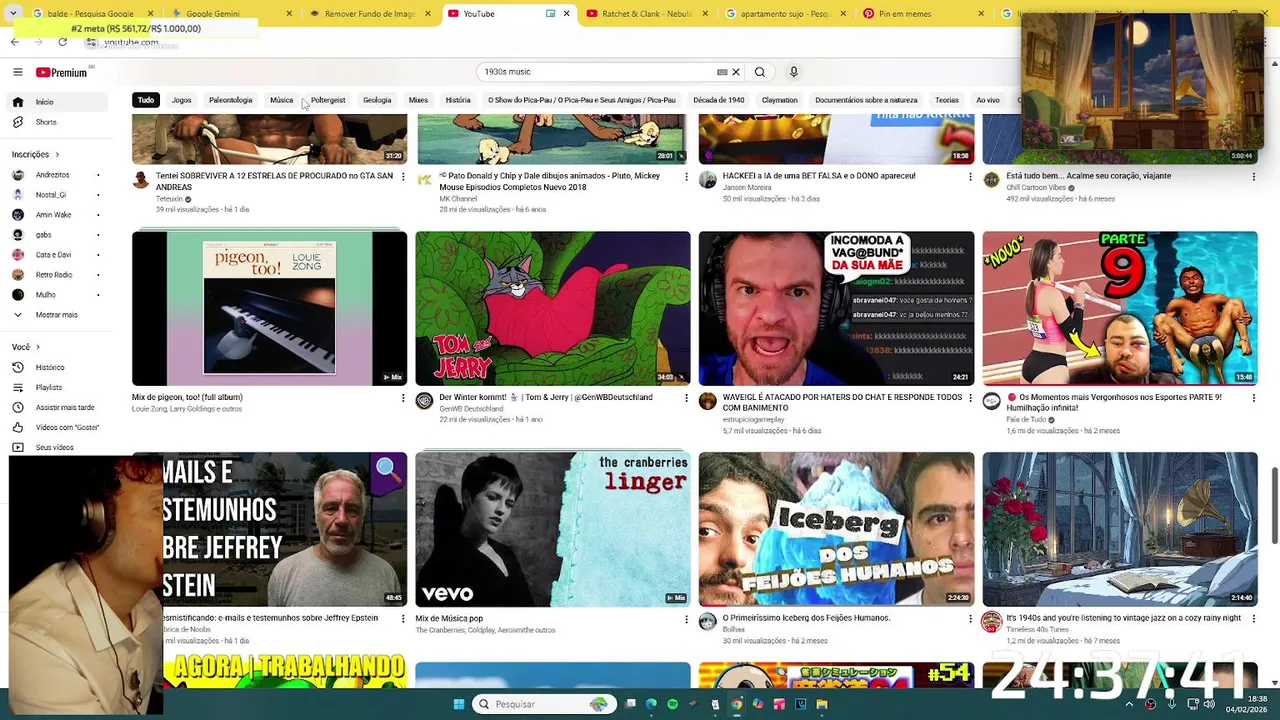1280x720 pixels.
Task: Select the Jogos filter chip
Action: 181,100
